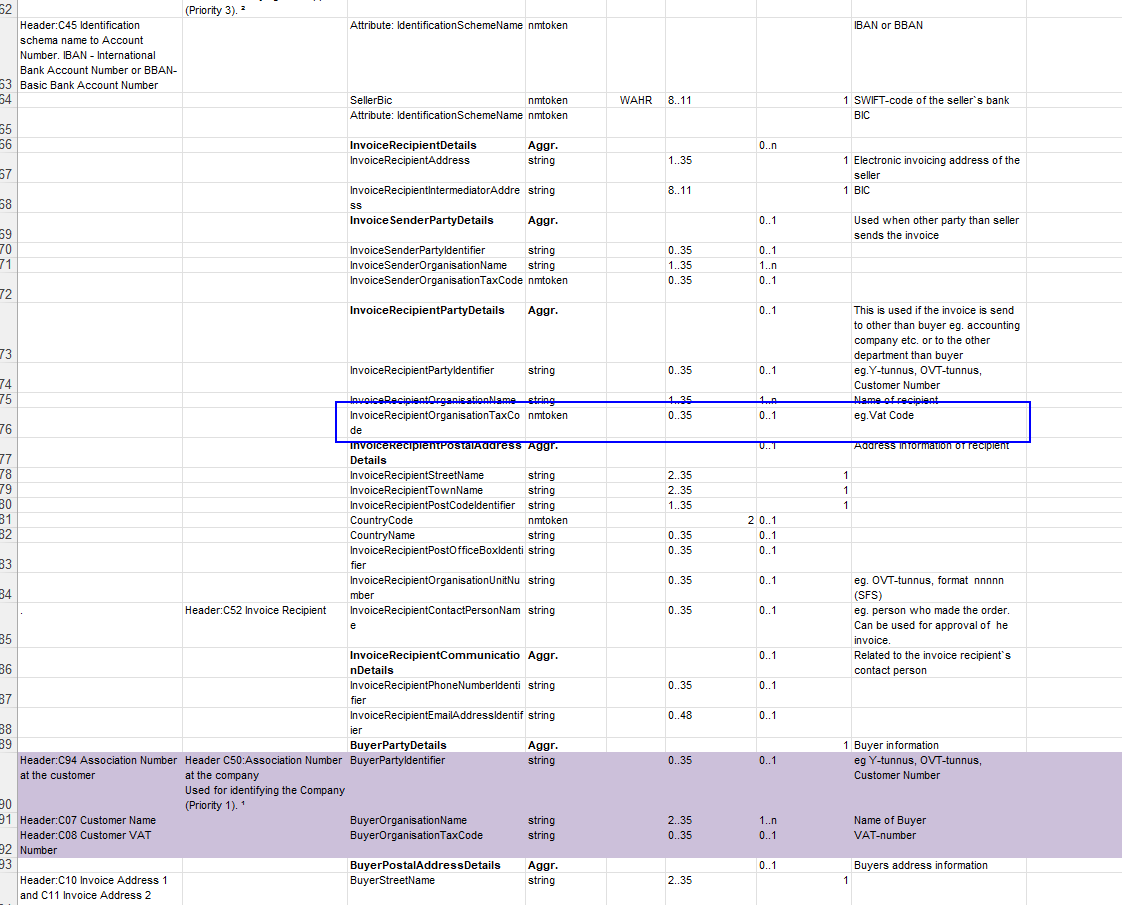The height and width of the screenshot is (905, 1122).
Task: Click 'Buyers address information' cell
Action: 938,865
